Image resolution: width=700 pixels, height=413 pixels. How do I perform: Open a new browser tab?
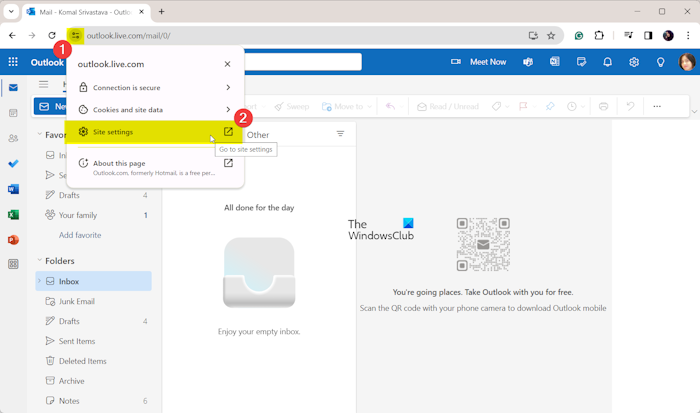(162, 12)
